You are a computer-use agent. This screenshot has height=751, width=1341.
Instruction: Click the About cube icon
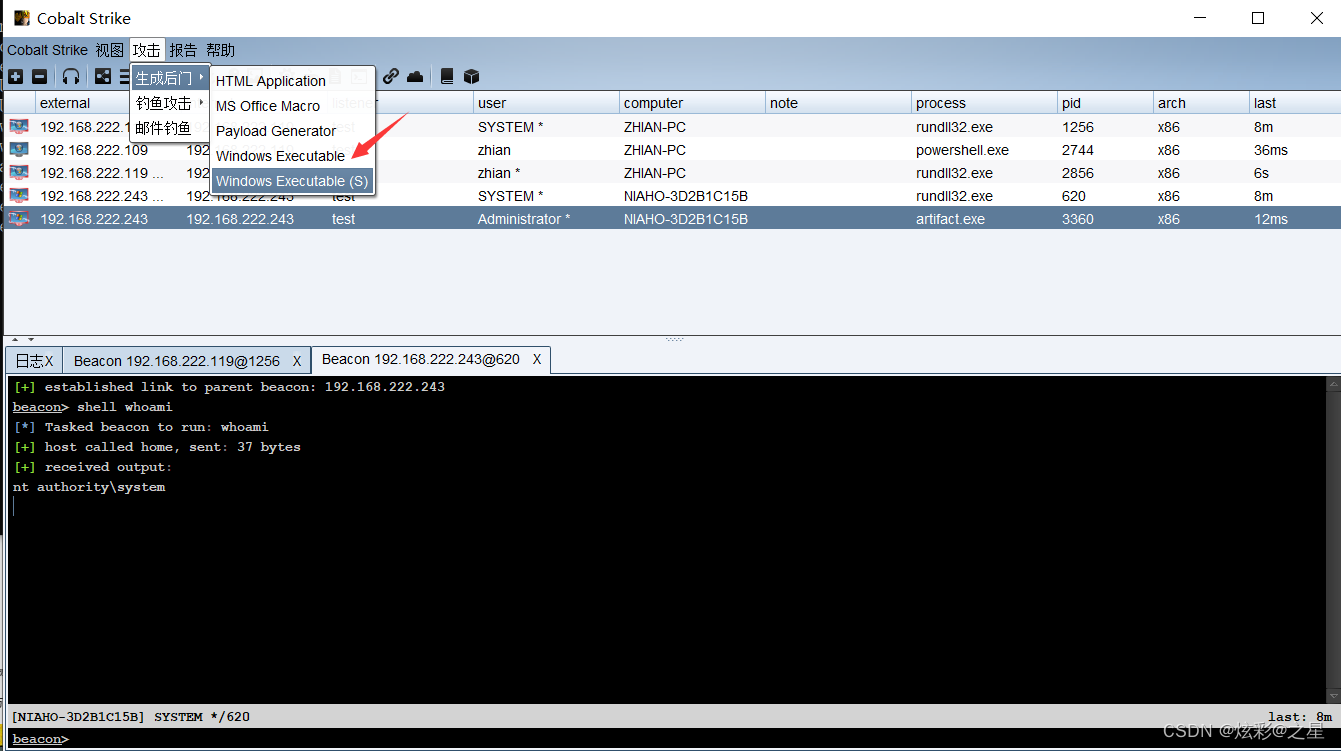[472, 76]
